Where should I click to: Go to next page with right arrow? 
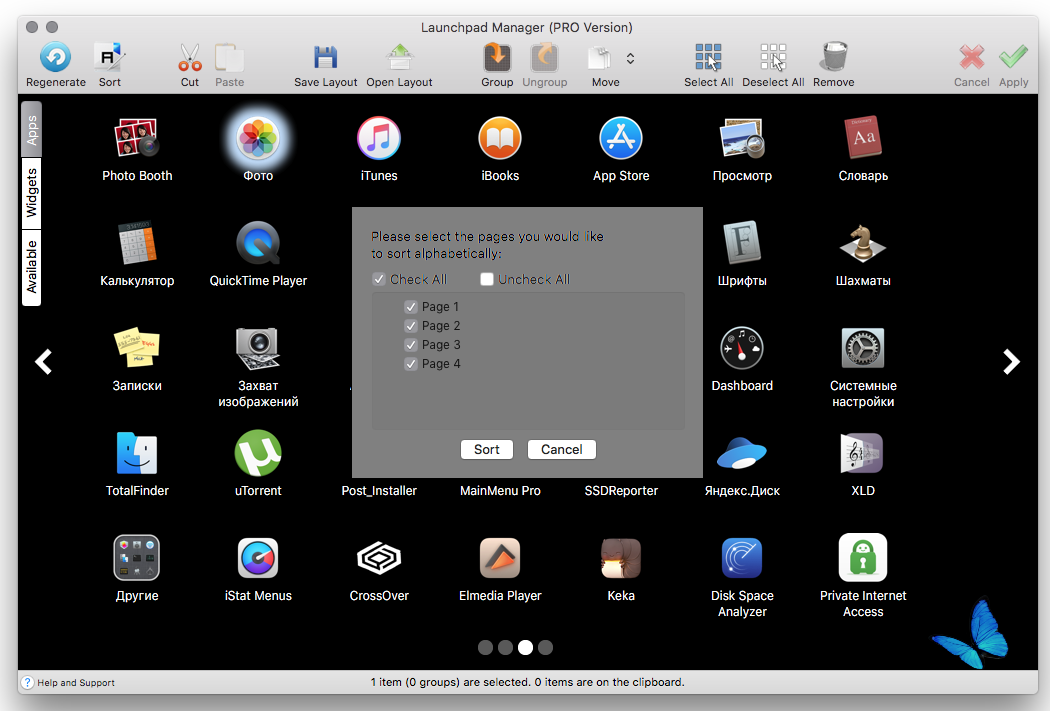pyautogui.click(x=1011, y=362)
